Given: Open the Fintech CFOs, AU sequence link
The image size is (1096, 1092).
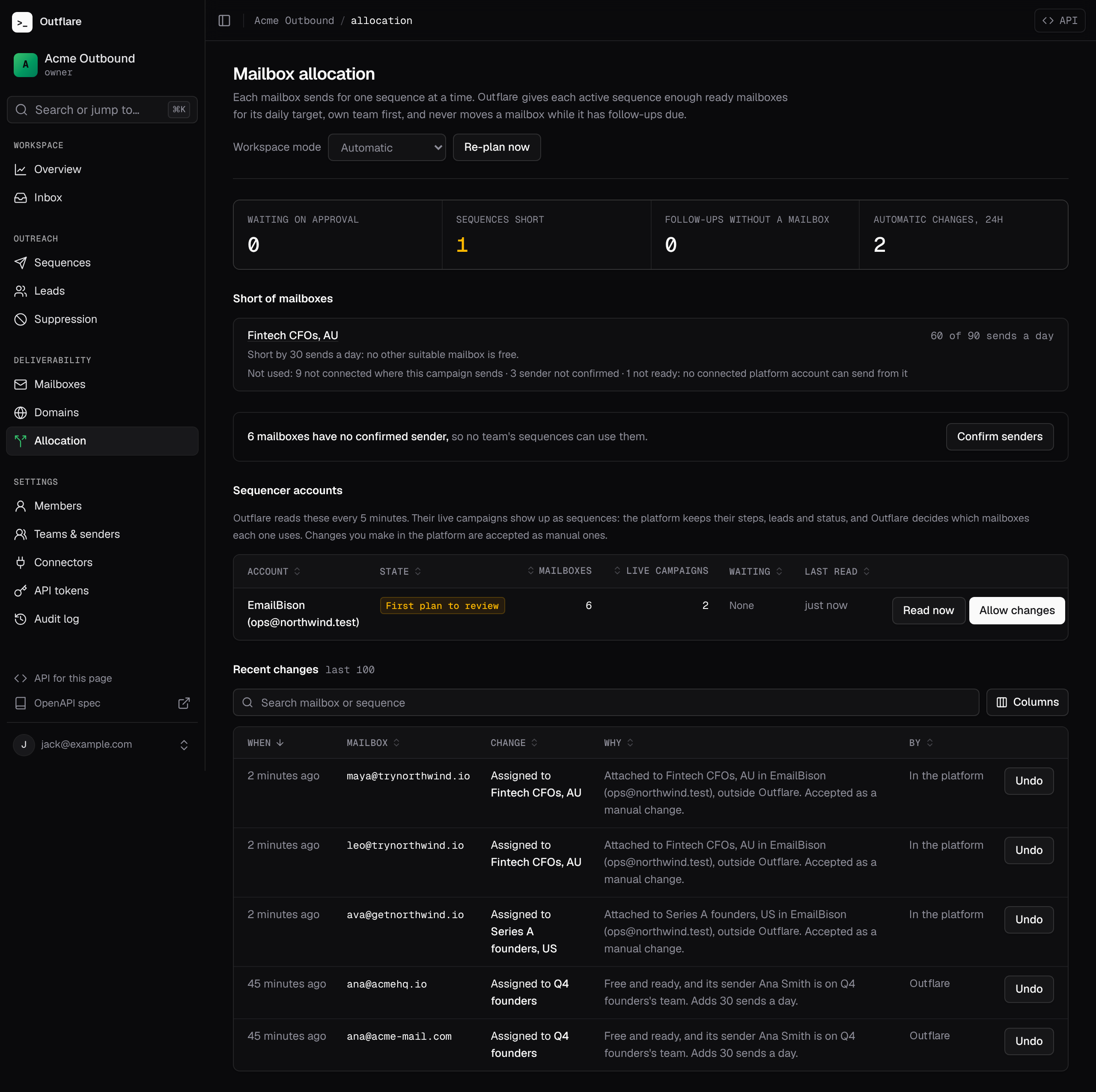Looking at the screenshot, I should pos(292,335).
